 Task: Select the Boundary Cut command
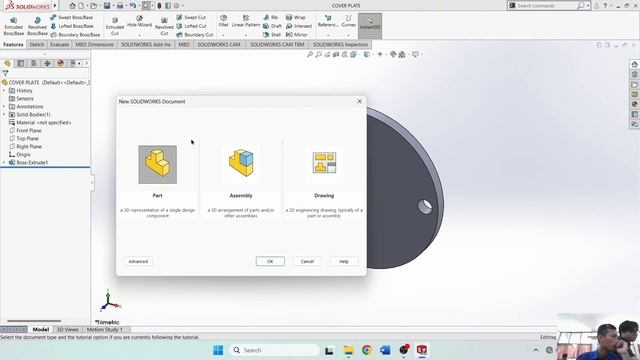tap(195, 35)
